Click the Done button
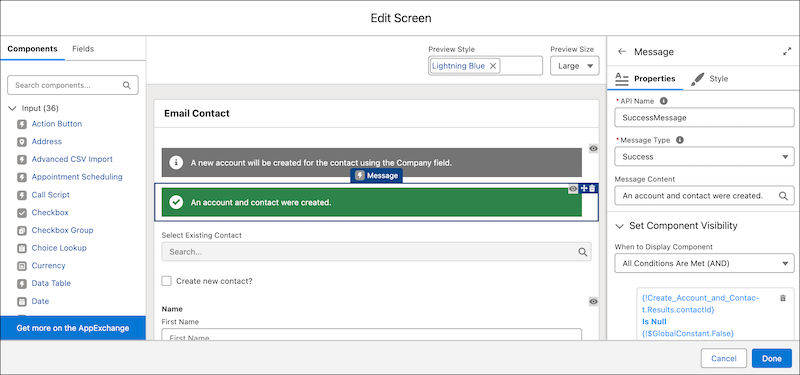800x375 pixels. 771,359
